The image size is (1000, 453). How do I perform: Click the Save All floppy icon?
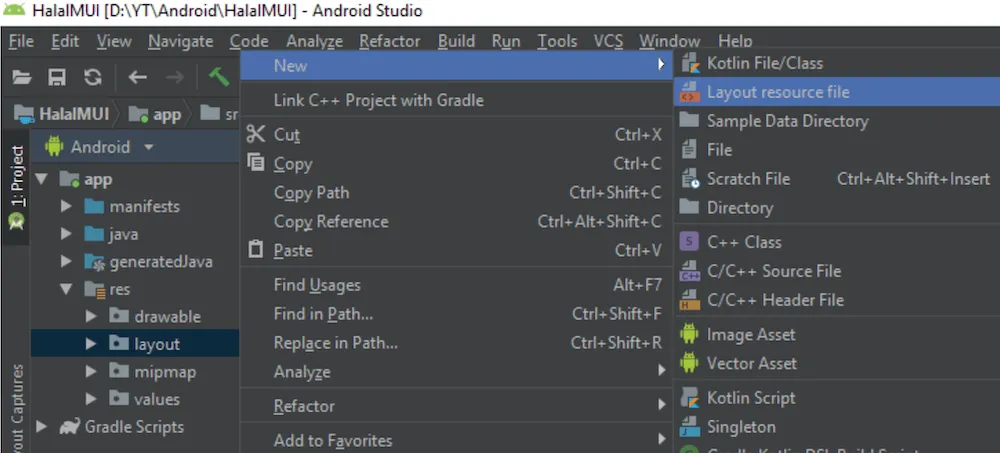(57, 78)
